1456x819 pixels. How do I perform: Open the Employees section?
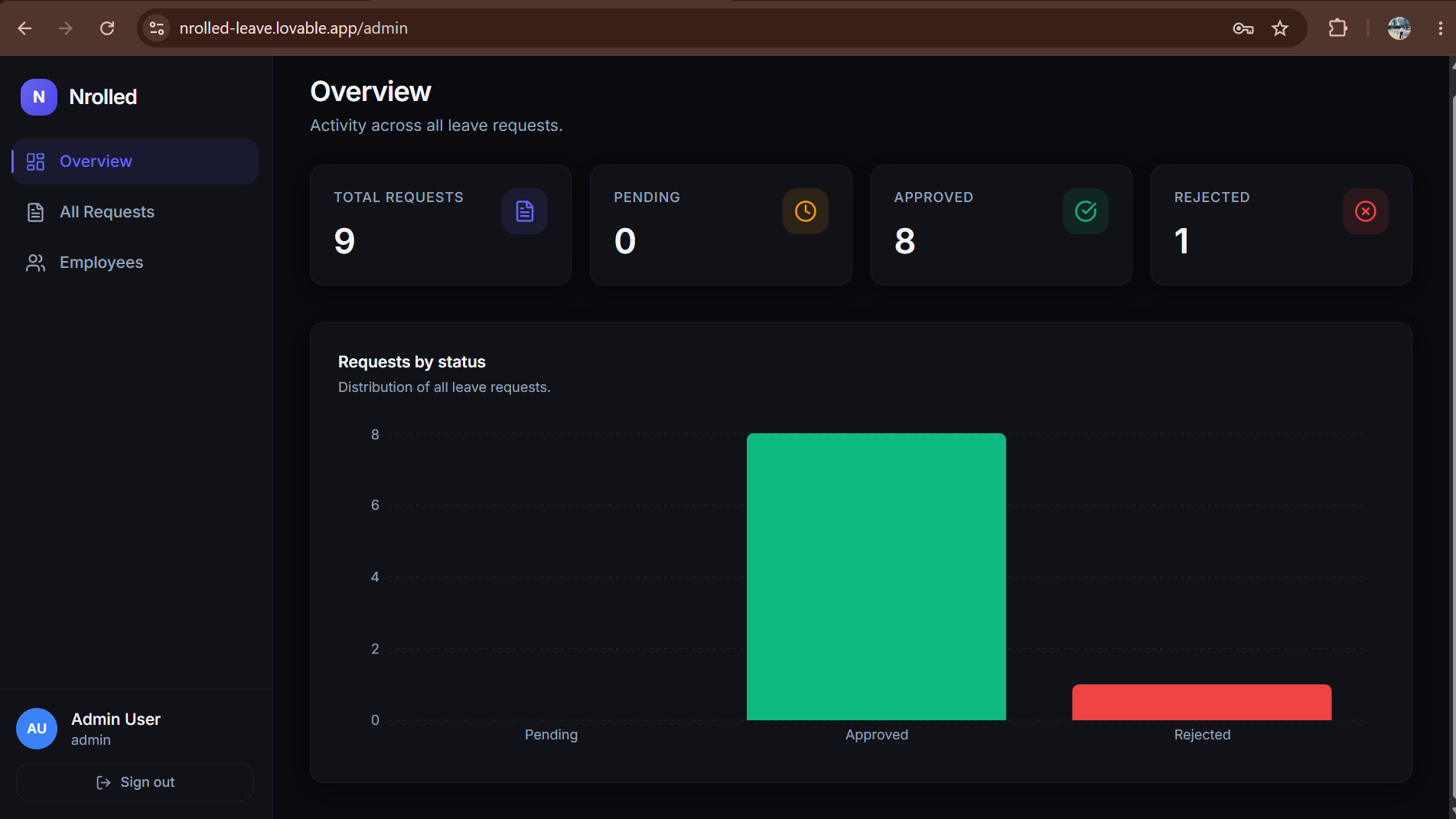click(135, 263)
